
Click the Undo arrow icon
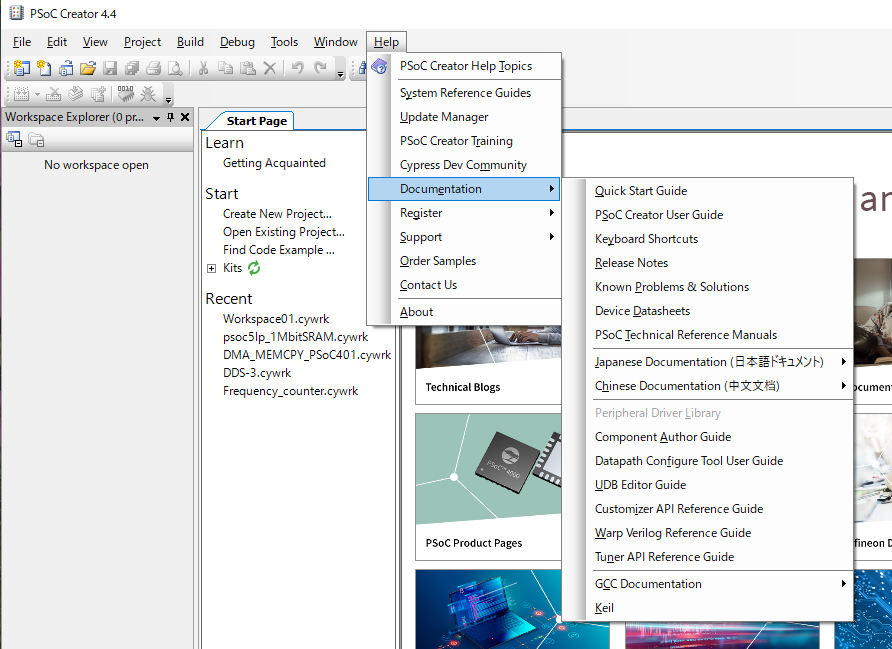[297, 68]
